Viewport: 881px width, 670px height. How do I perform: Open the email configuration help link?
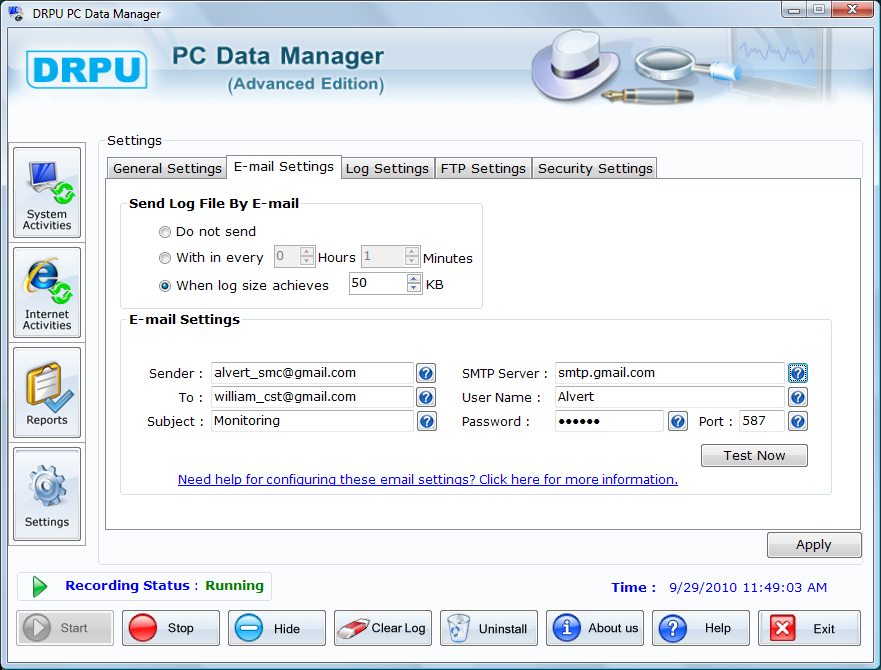point(428,479)
